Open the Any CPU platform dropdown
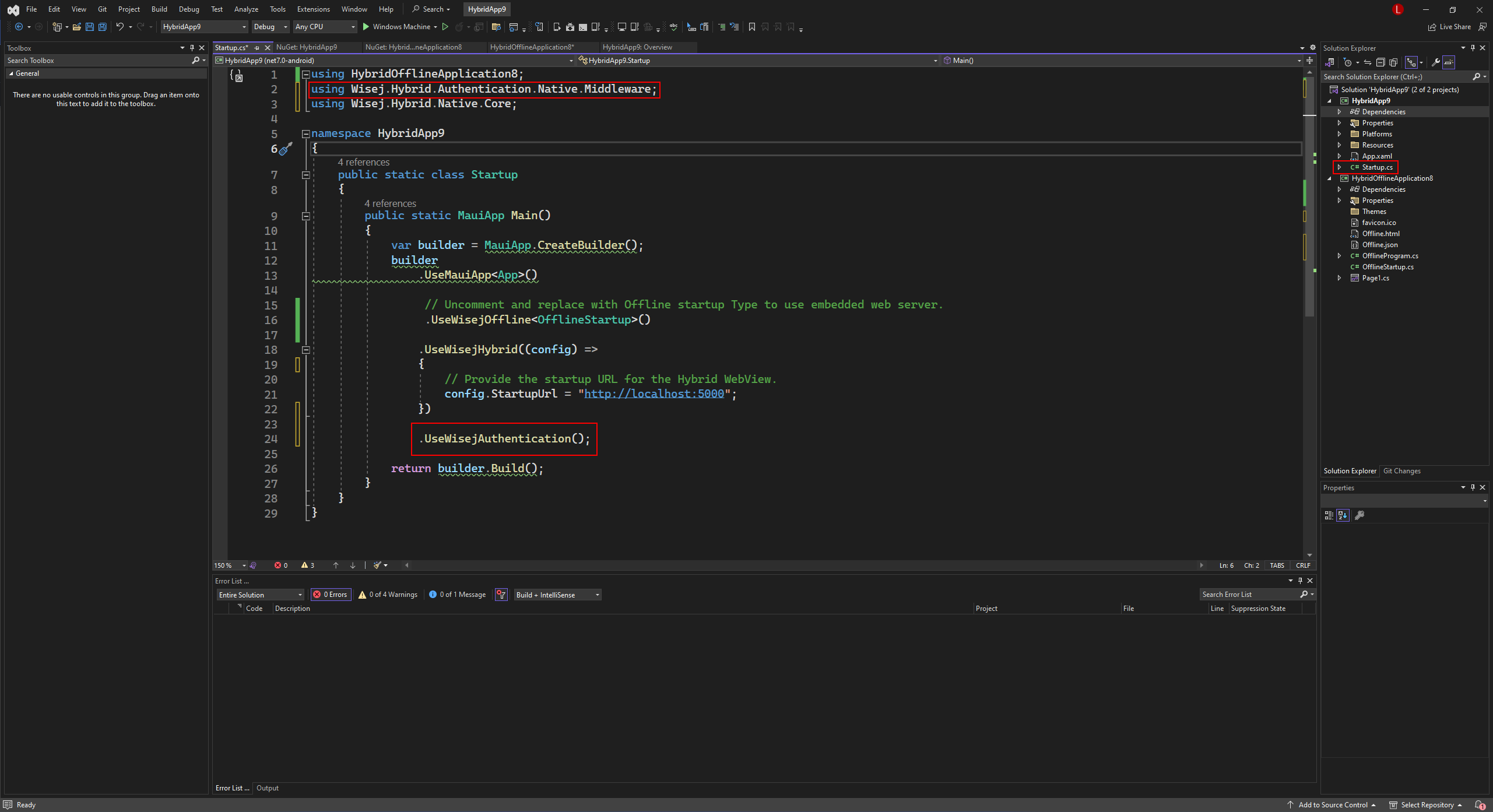This screenshot has width=1493, height=812. 325,27
